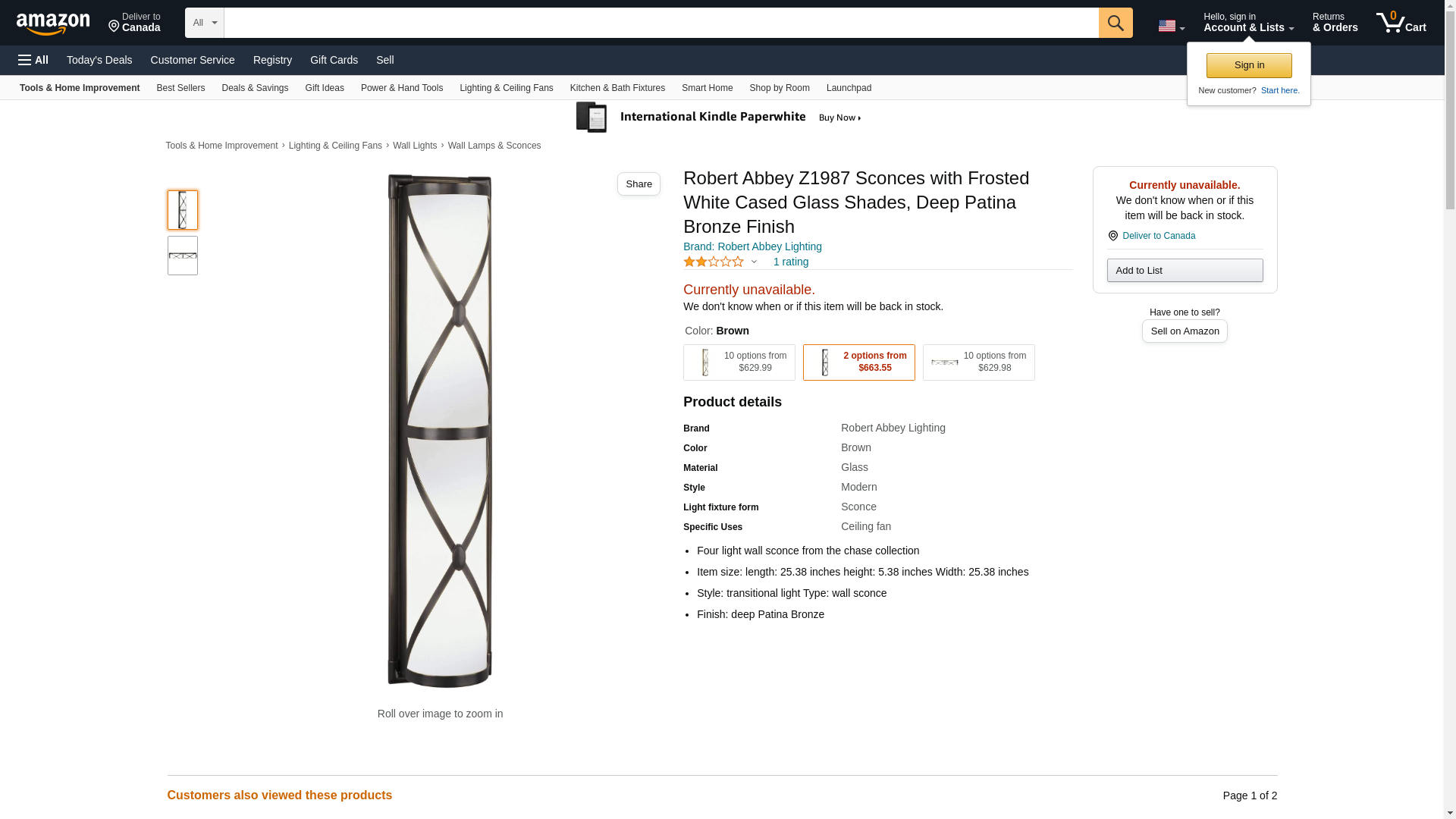This screenshot has width=1456, height=819.
Task: Click the Deliver to Canada location pin
Action: (1112, 236)
